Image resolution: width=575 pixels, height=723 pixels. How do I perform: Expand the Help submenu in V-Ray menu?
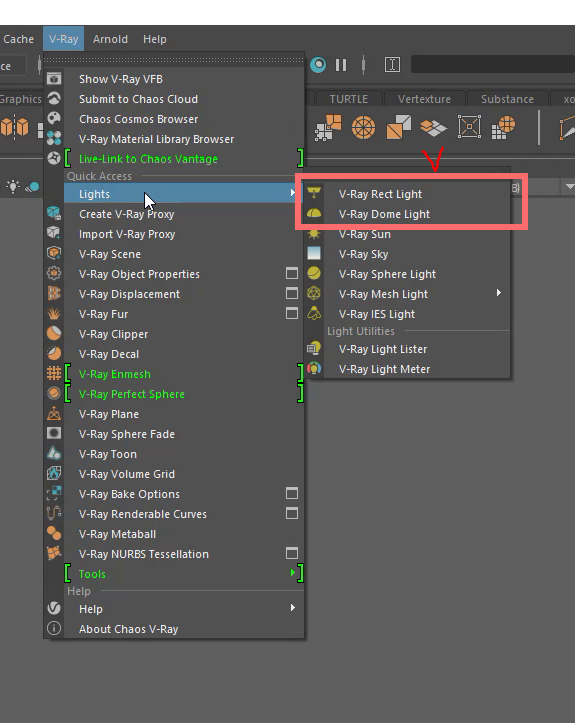click(x=184, y=609)
